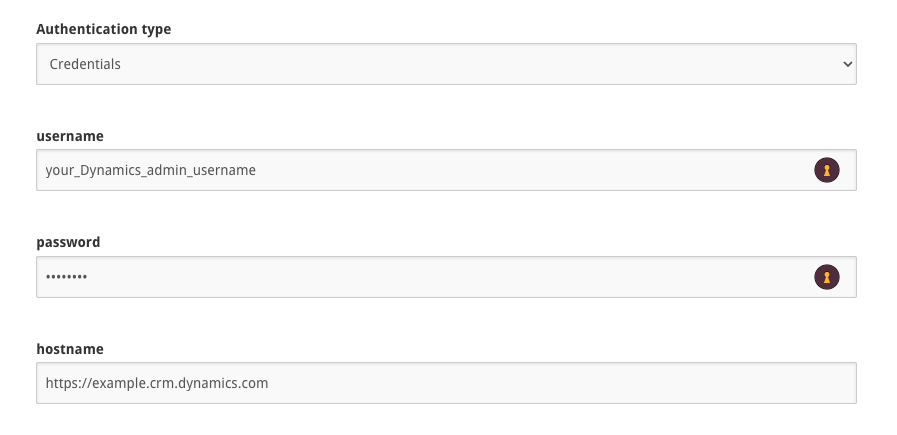Click the 'password' field label
The height and width of the screenshot is (435, 897).
68,242
